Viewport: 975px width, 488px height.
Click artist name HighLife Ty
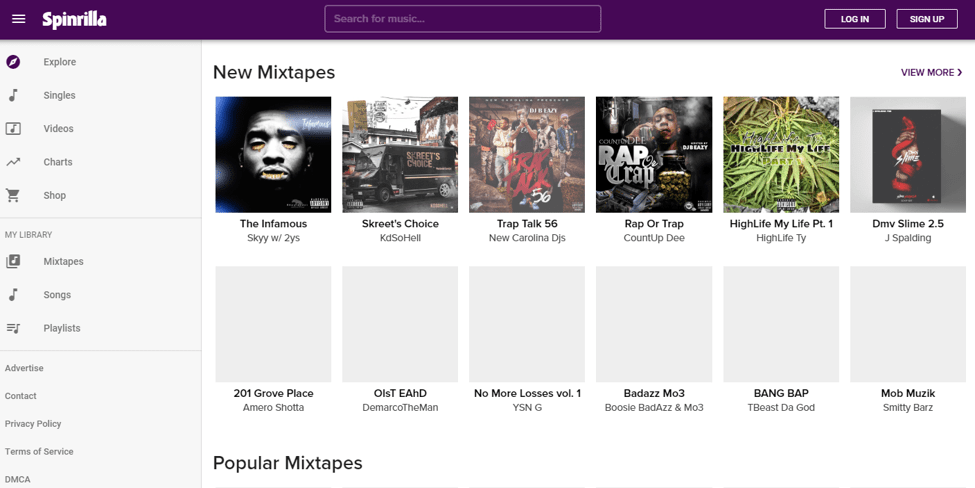[781, 238]
